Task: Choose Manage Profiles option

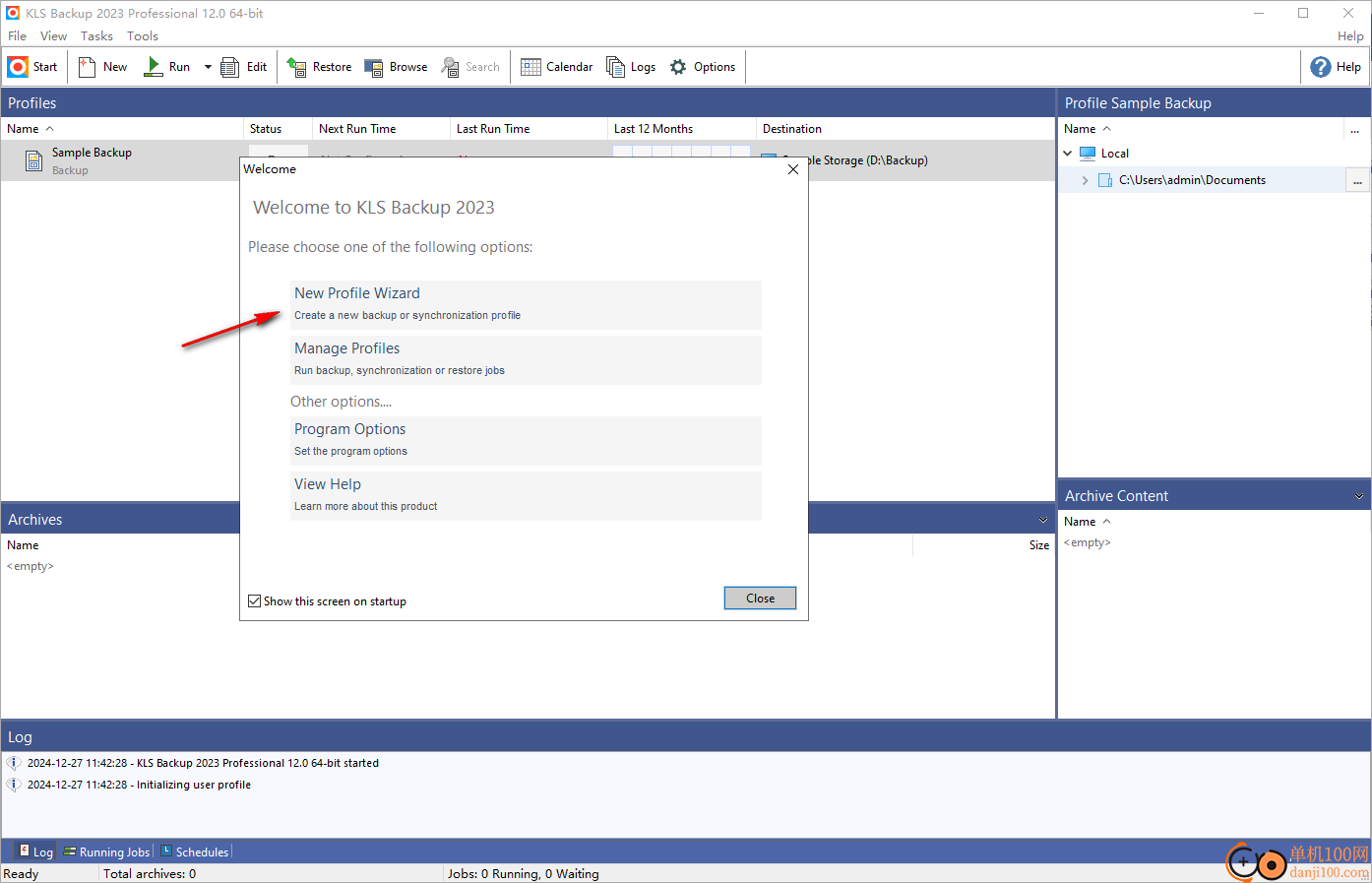Action: (526, 359)
